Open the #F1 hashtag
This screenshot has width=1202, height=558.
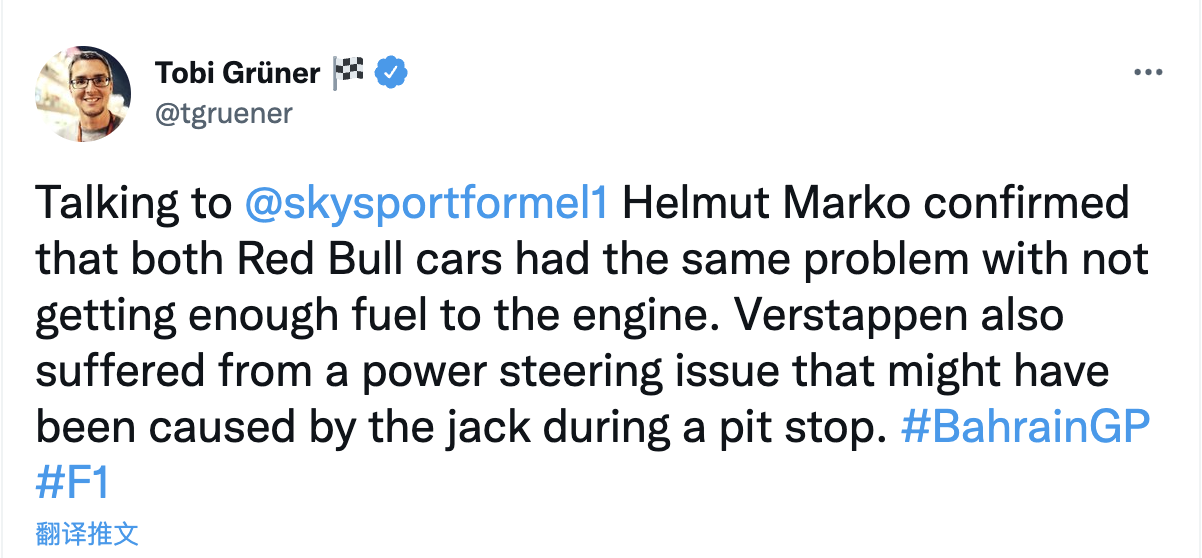coord(72,484)
